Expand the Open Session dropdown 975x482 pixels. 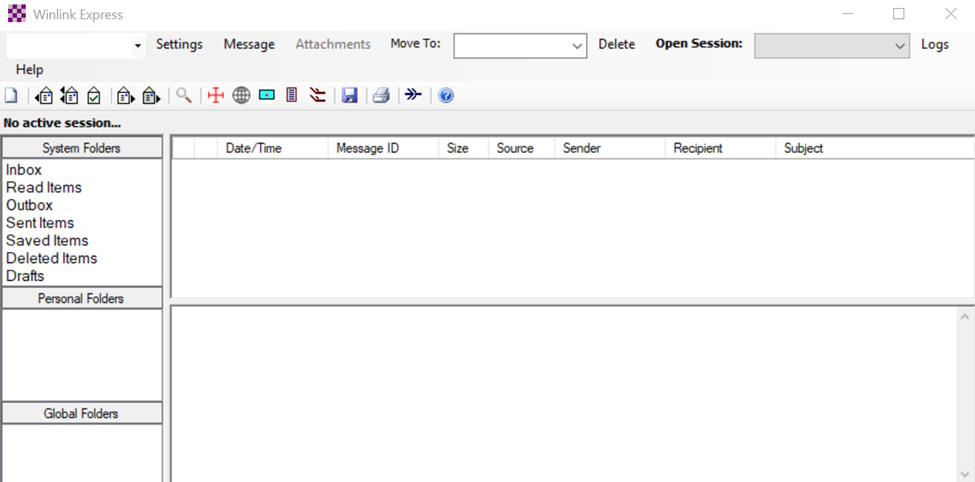pyautogui.click(x=899, y=46)
